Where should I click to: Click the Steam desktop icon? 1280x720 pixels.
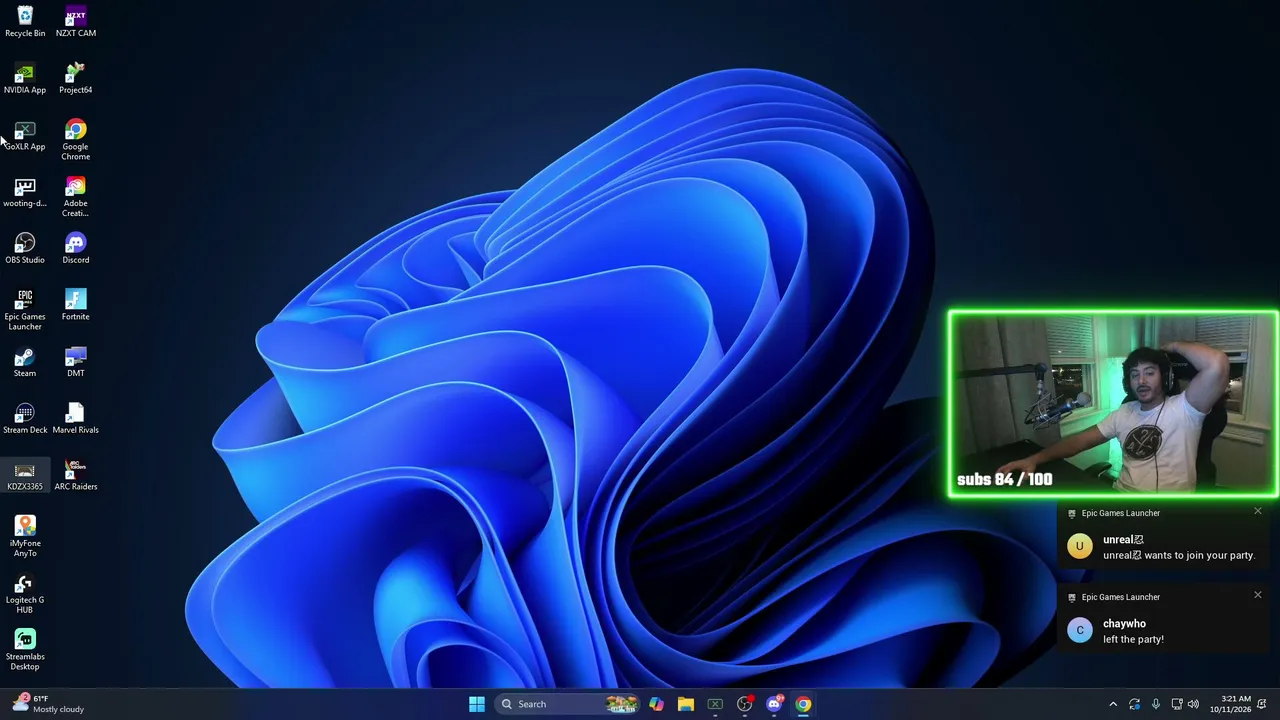pyautogui.click(x=25, y=362)
